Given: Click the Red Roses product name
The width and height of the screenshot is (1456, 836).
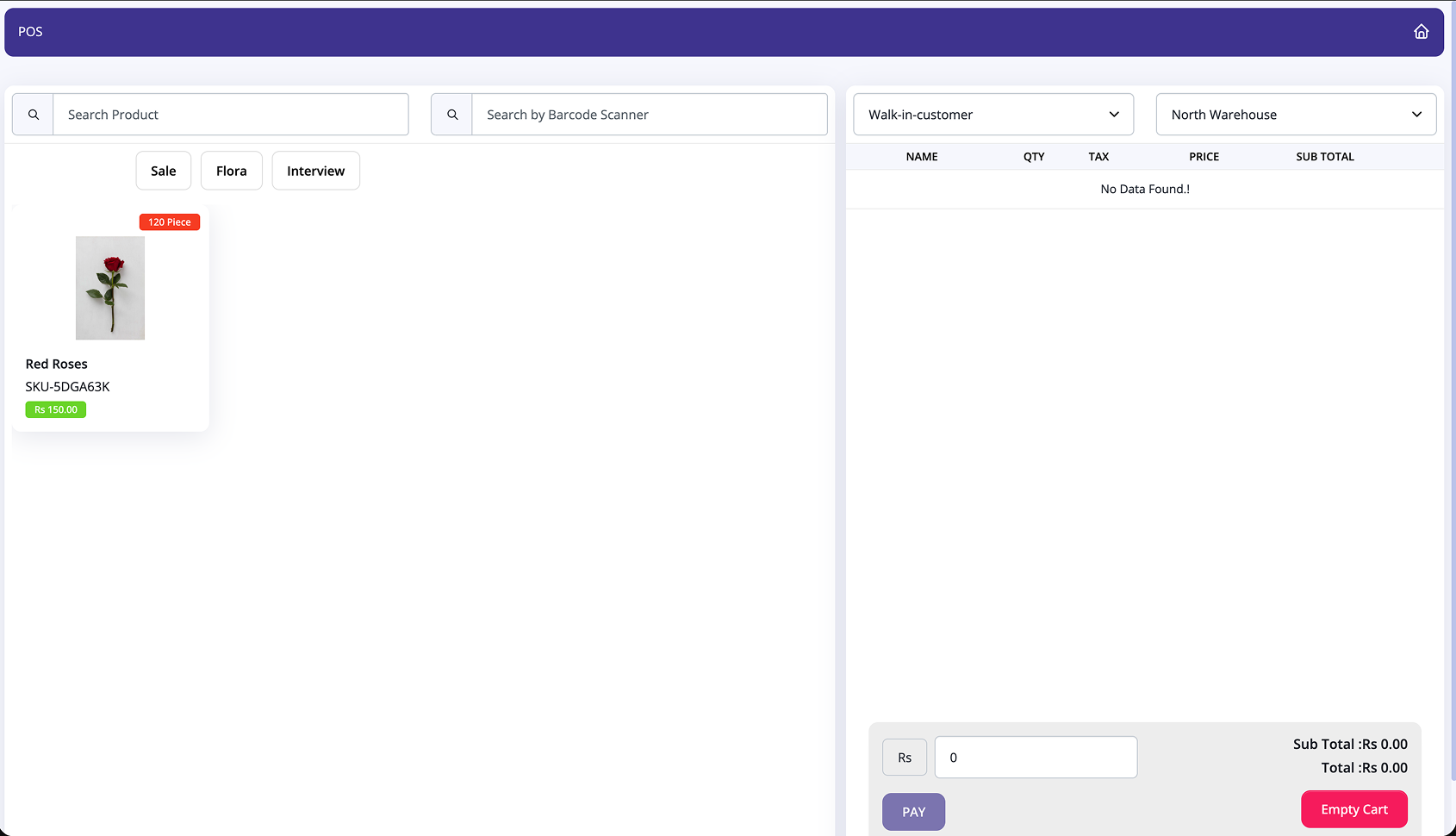Looking at the screenshot, I should click(57, 364).
